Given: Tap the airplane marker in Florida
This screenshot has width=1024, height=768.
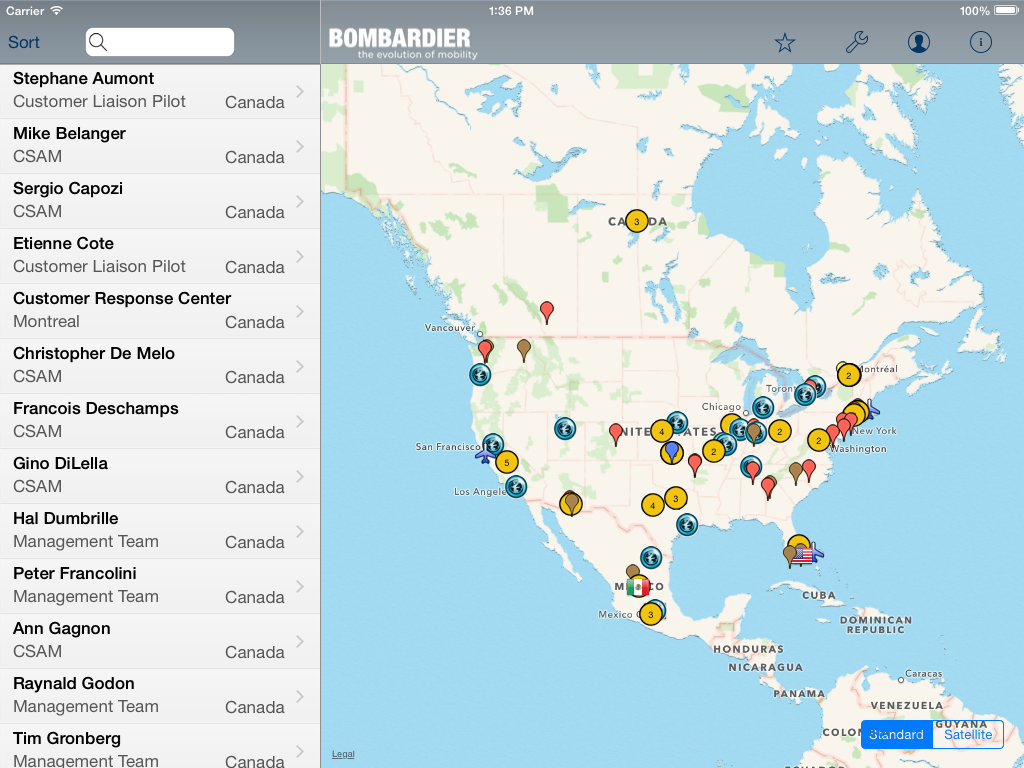Looking at the screenshot, I should [816, 551].
